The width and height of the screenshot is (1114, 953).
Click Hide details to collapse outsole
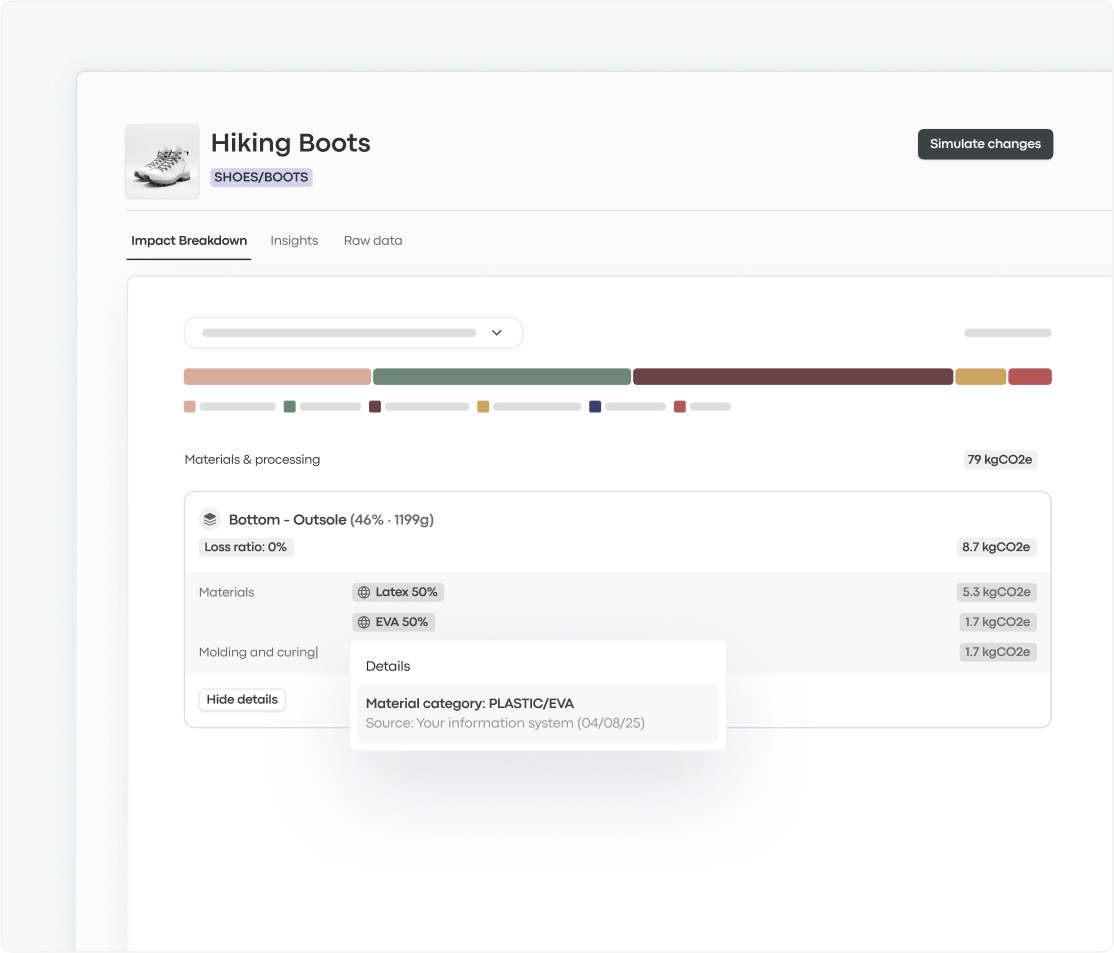click(x=242, y=700)
